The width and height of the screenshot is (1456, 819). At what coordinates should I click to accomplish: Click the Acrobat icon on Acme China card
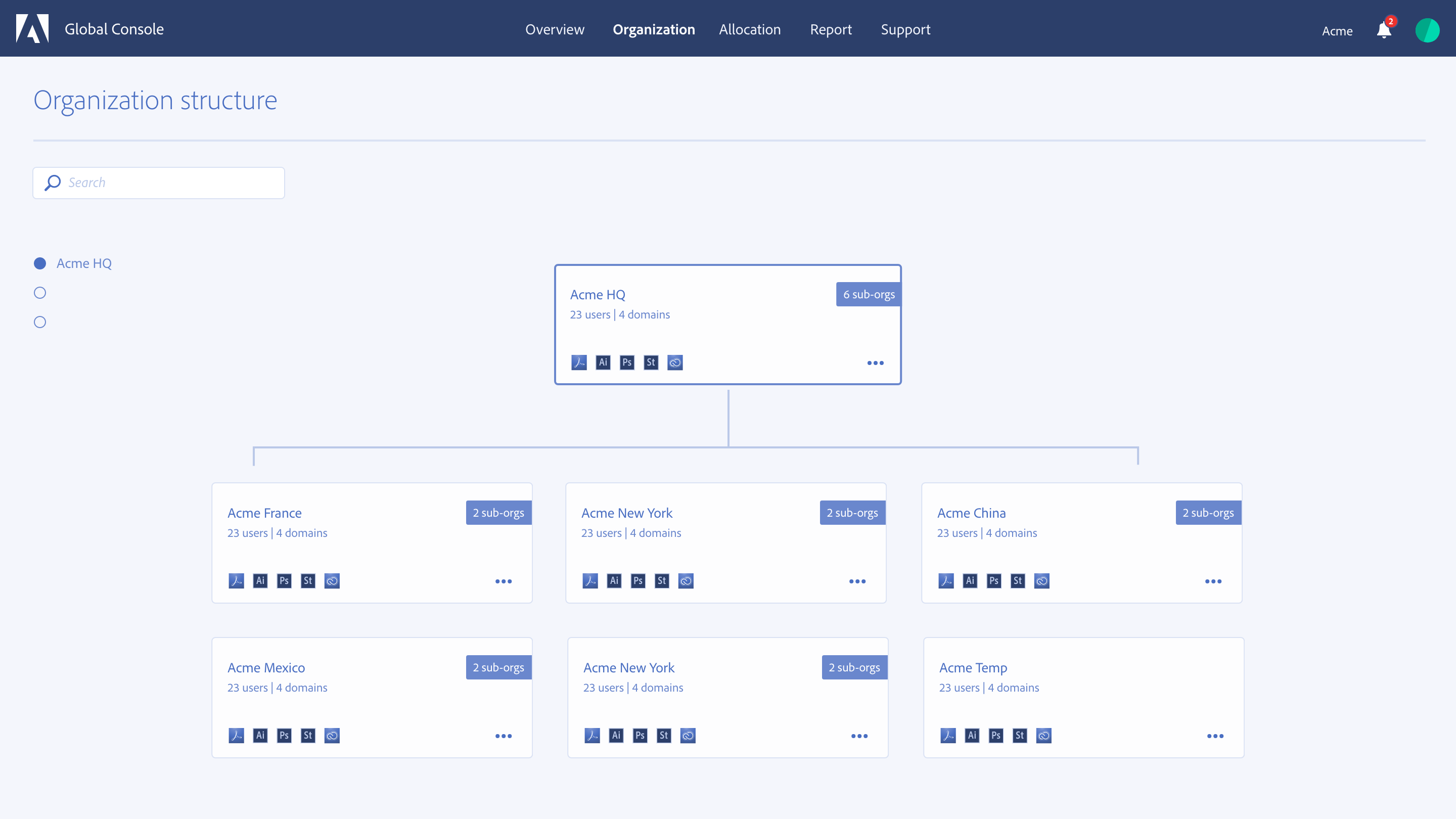pyautogui.click(x=946, y=580)
